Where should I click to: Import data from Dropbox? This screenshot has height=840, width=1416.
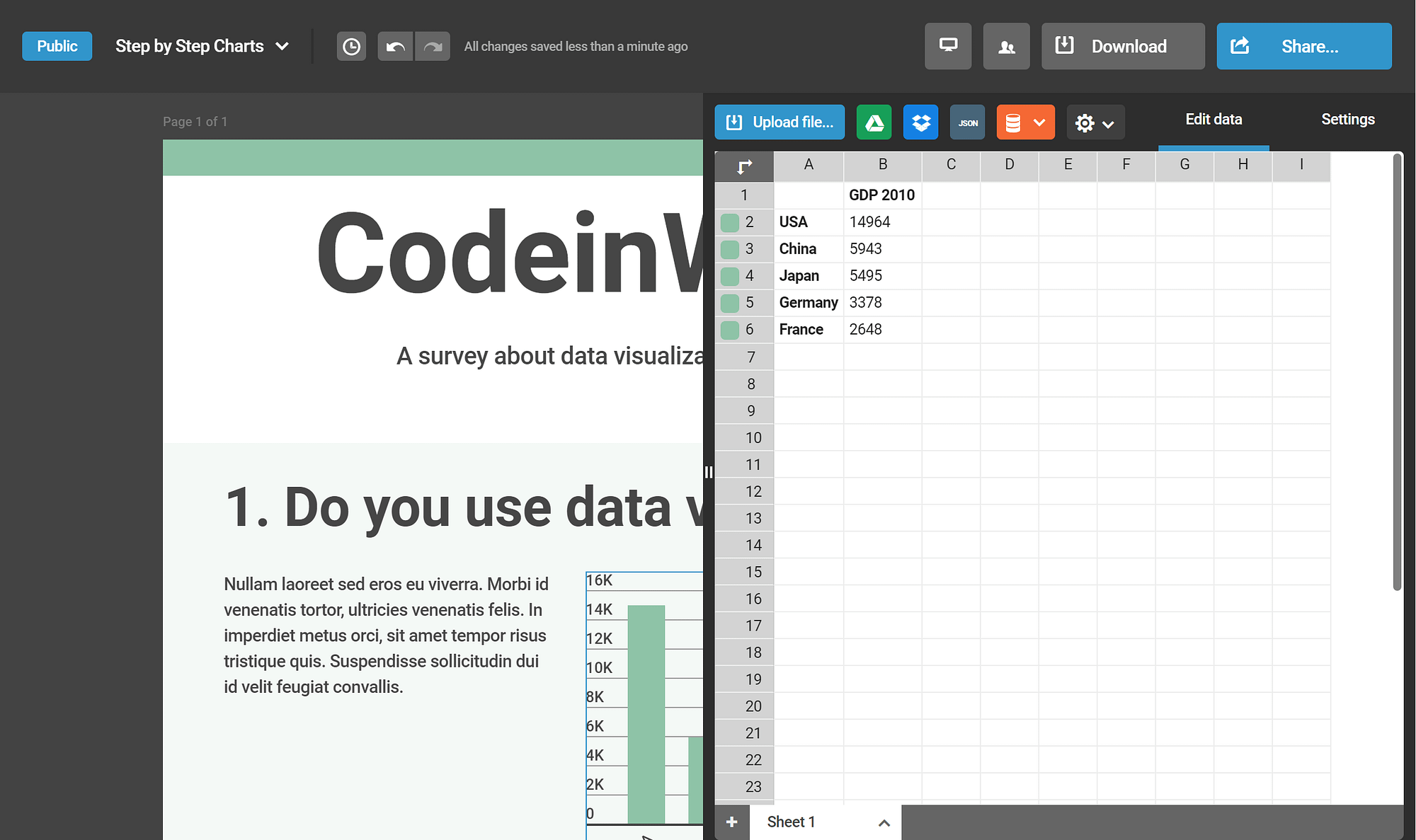[921, 122]
